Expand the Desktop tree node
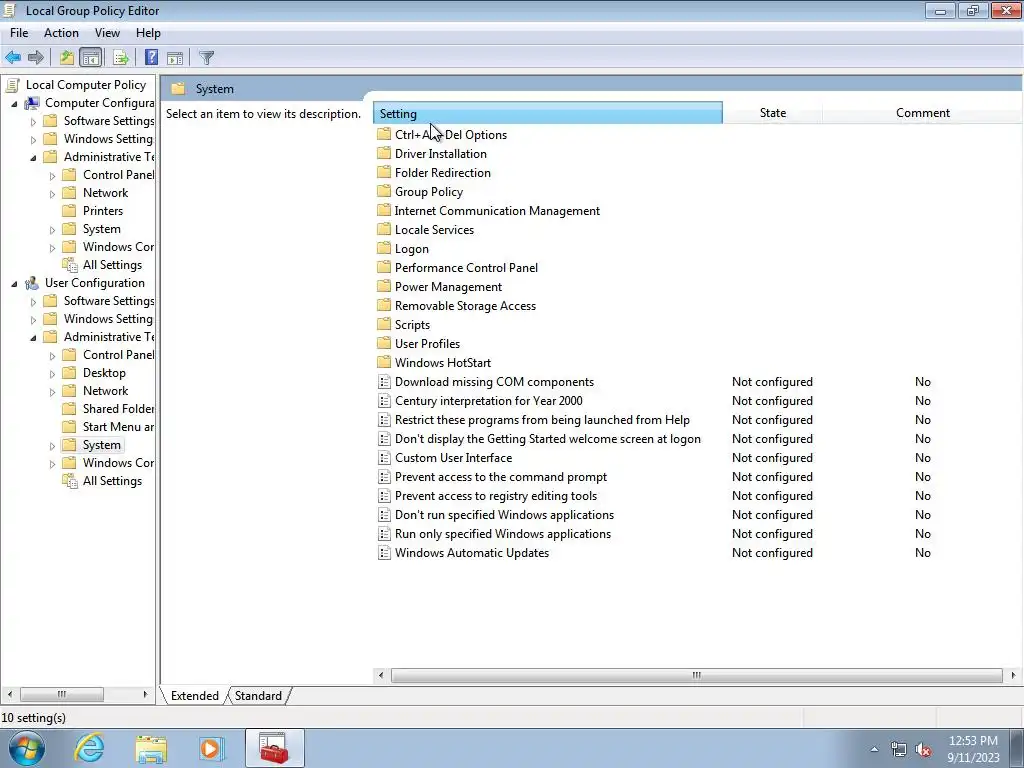 (52, 374)
